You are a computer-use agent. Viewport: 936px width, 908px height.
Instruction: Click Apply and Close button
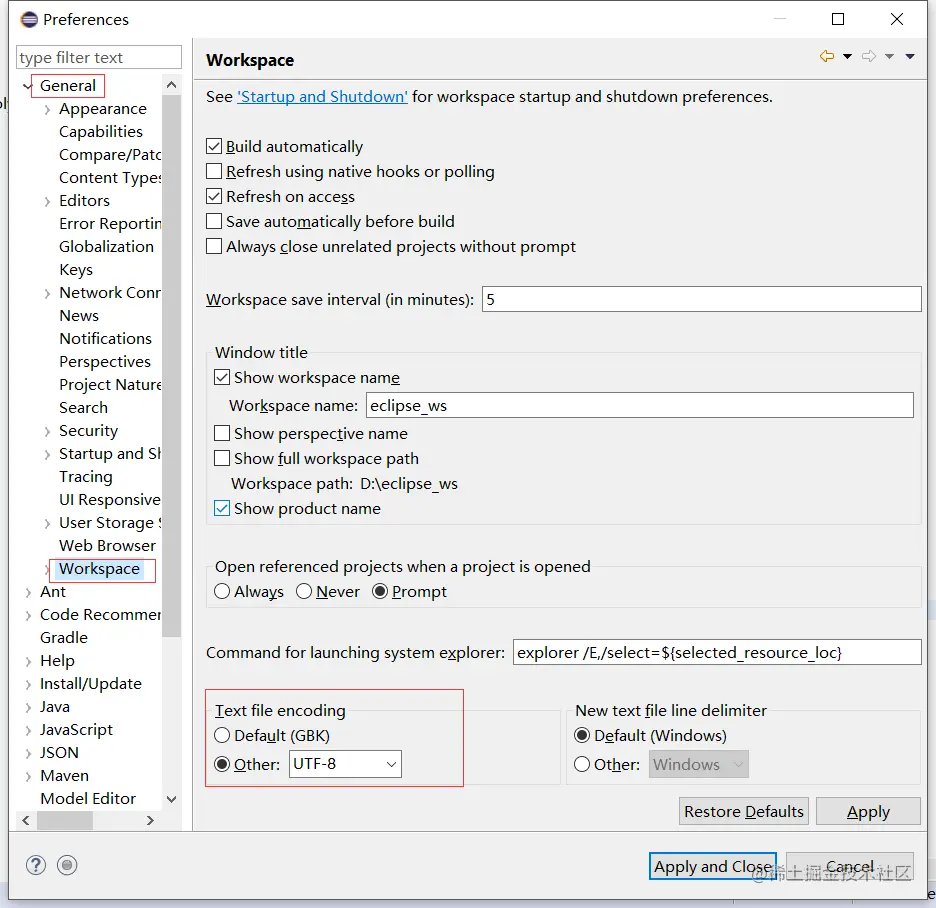pos(713,866)
